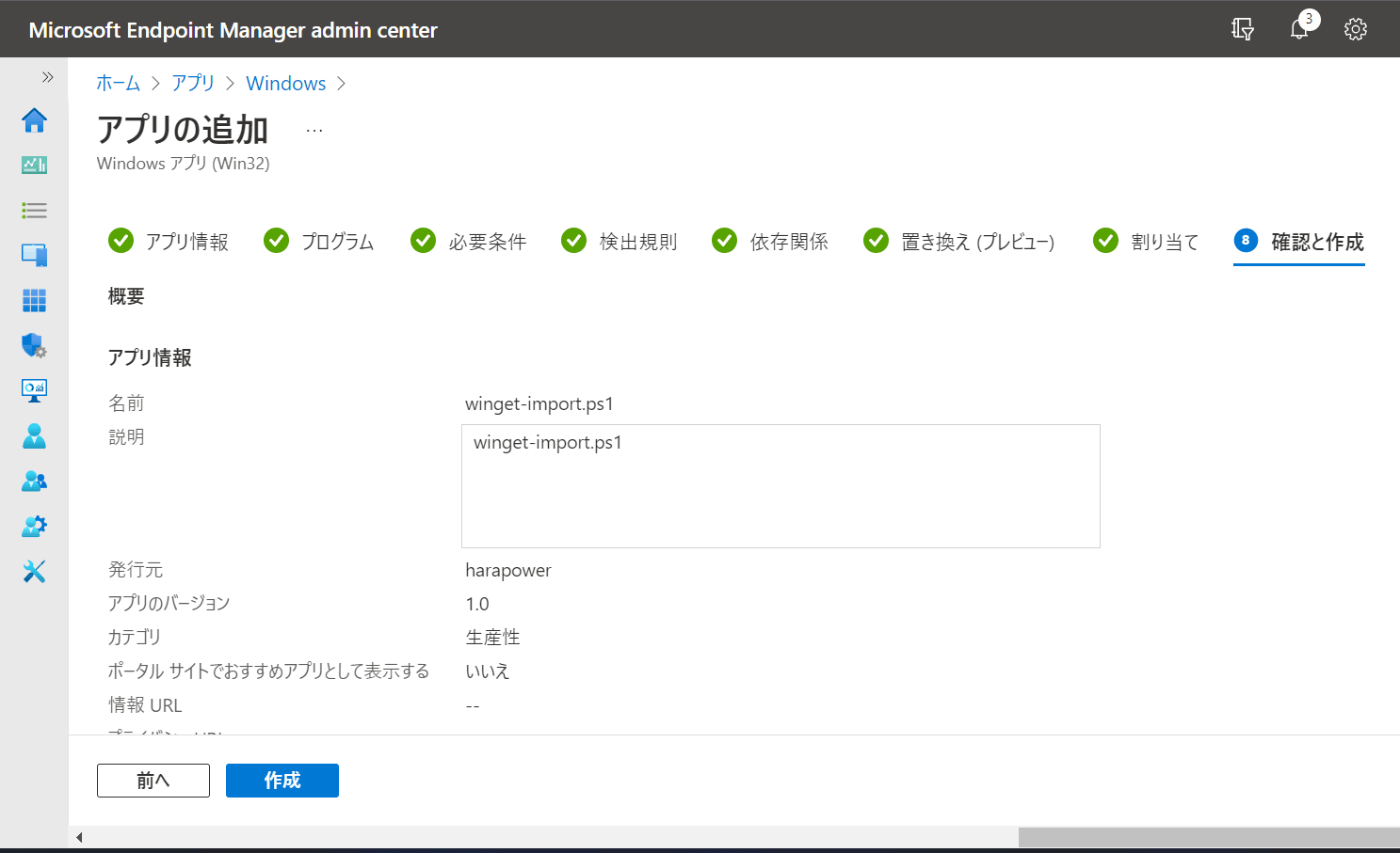Screen dimensions: 1400x853
Task: Open Endpoint security shield icon
Action: pyautogui.click(x=34, y=346)
